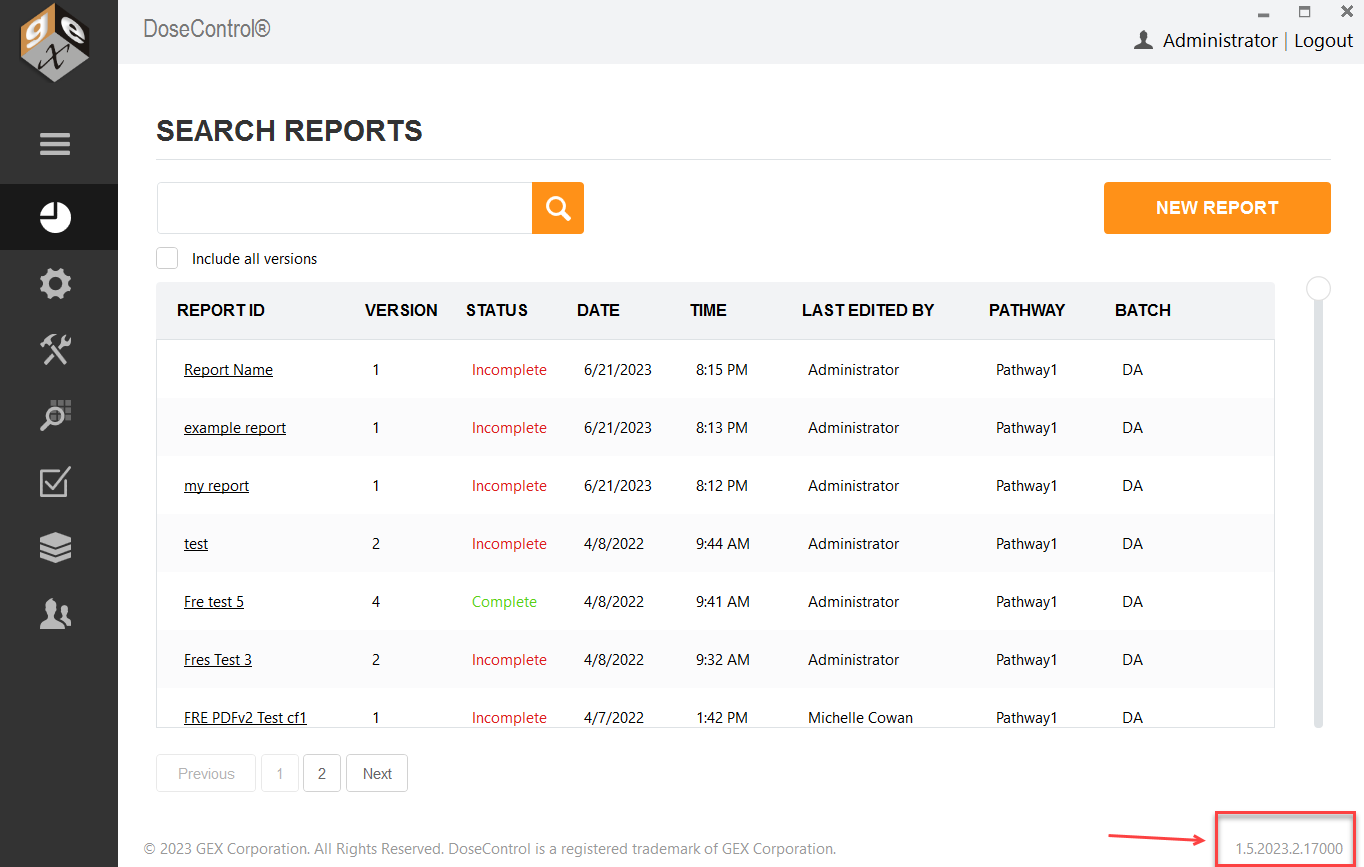Click the 9:41 AM time cell

coord(723,602)
